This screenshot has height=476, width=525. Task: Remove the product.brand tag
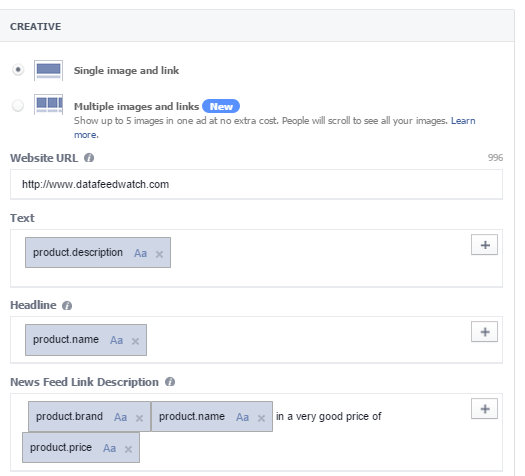(x=139, y=418)
